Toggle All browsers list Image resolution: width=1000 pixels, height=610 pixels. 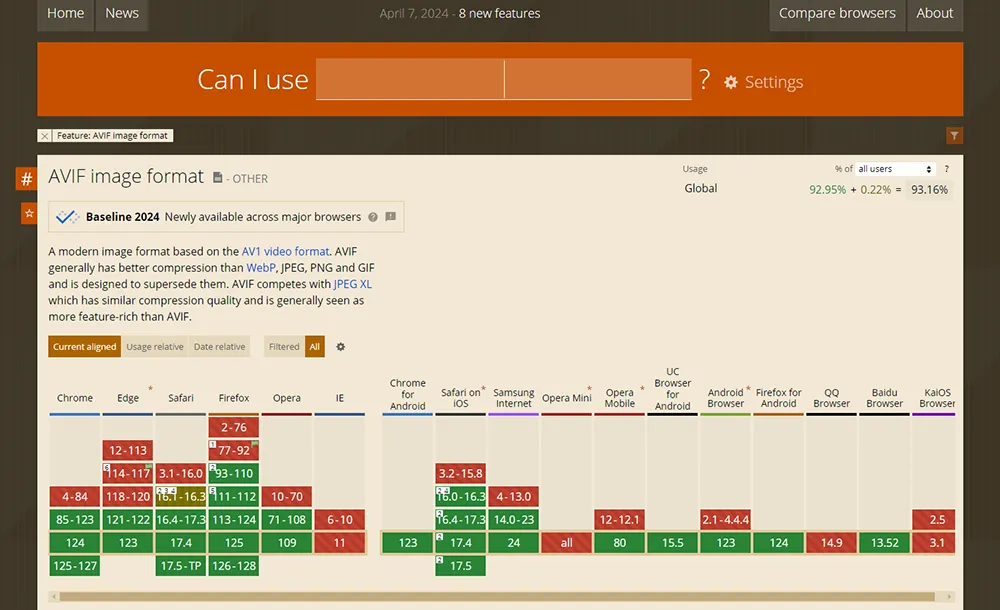(314, 346)
